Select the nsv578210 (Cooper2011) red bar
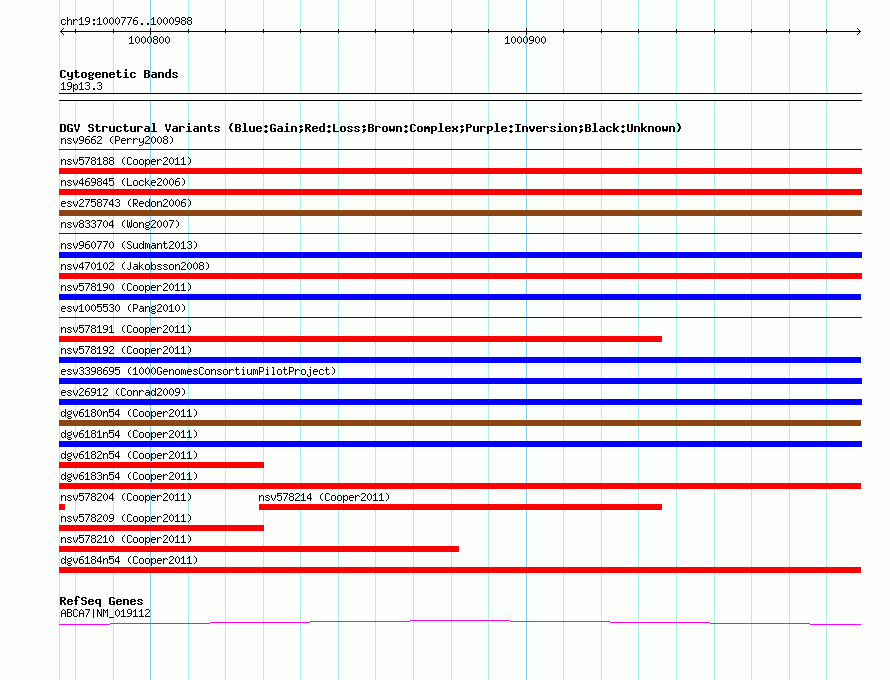Viewport: 890px width, 680px height. 259,549
